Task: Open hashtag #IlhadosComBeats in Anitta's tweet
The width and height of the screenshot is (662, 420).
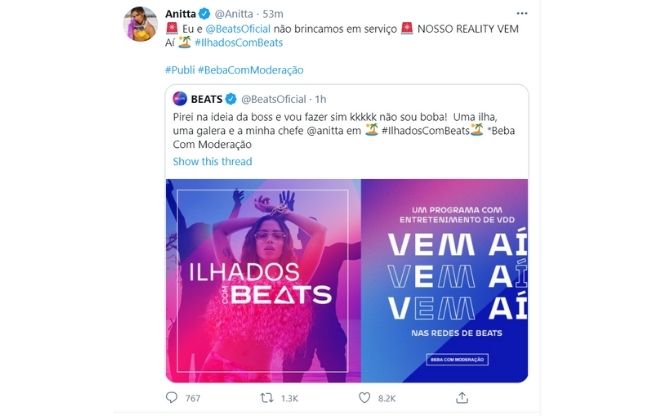Action: coord(239,43)
